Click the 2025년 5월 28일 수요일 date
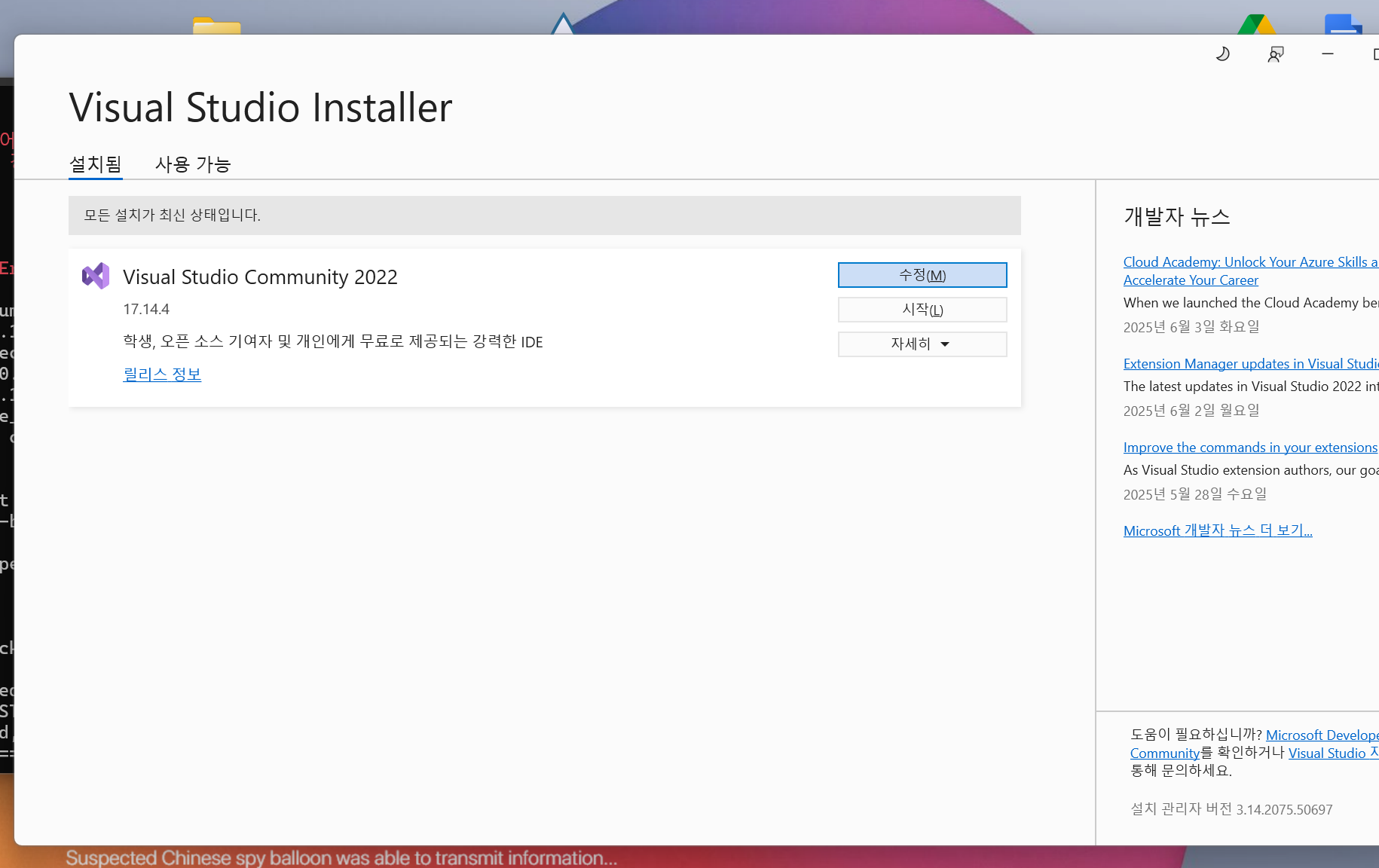Screen dimensions: 1379x868 [x=1195, y=494]
